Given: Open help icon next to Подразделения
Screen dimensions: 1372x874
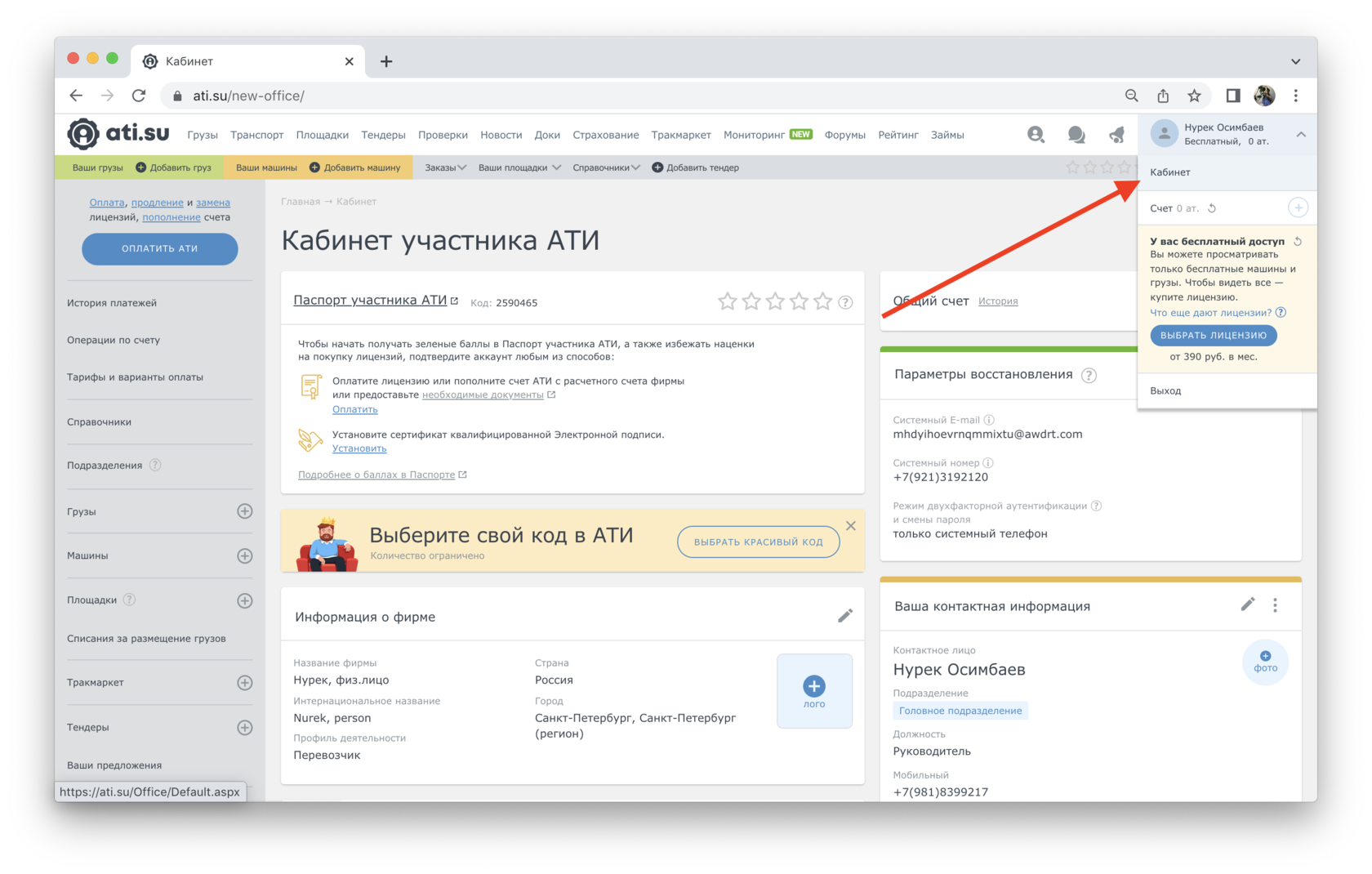Looking at the screenshot, I should 155,465.
